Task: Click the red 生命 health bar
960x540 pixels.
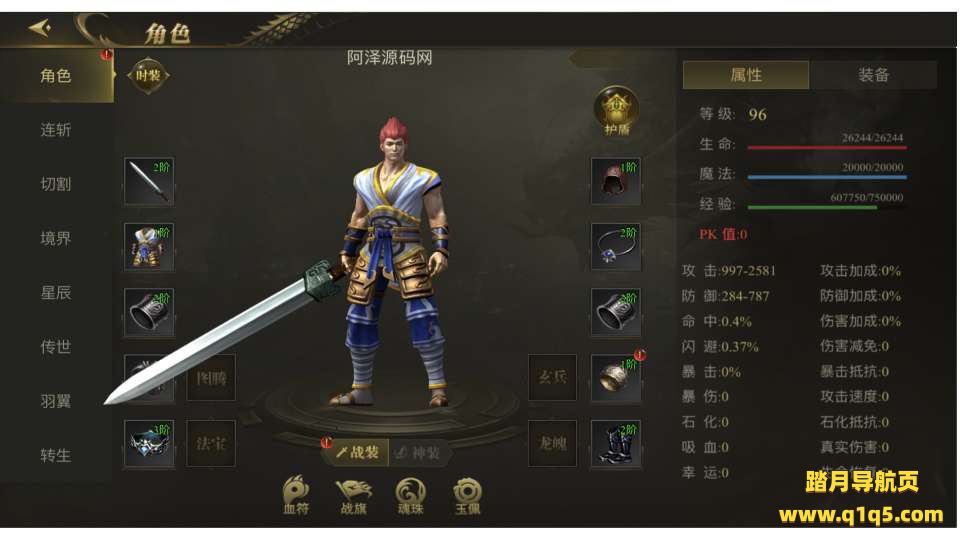Action: 827,148
